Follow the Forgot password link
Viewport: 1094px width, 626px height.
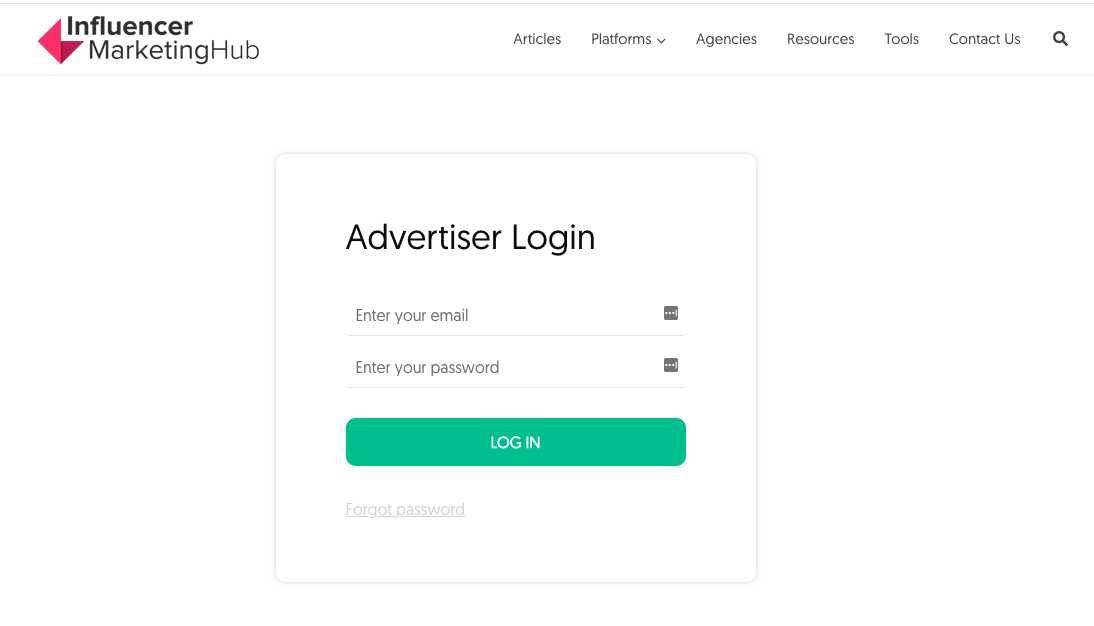(405, 509)
